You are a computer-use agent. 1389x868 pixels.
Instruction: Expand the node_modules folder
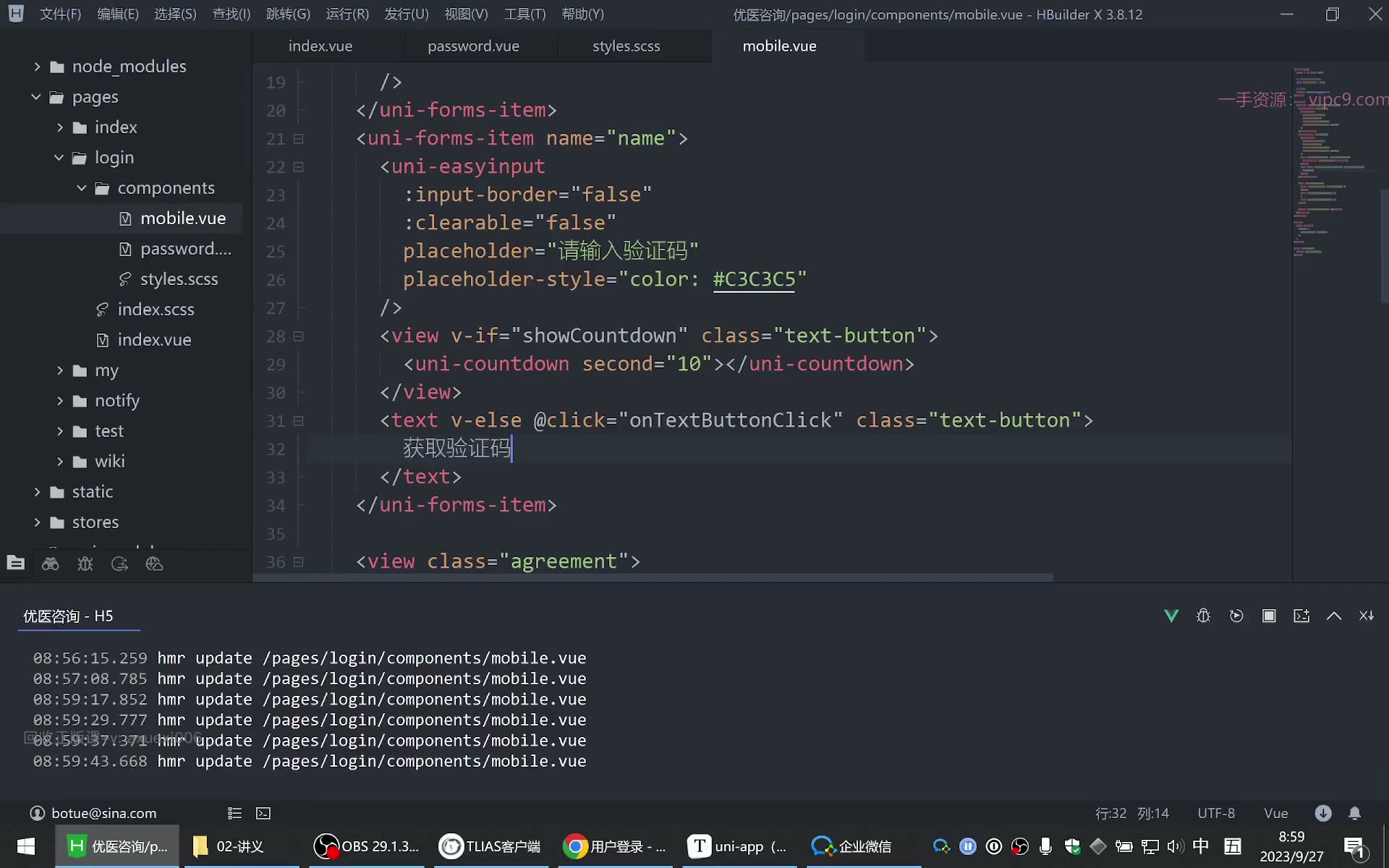tap(37, 67)
